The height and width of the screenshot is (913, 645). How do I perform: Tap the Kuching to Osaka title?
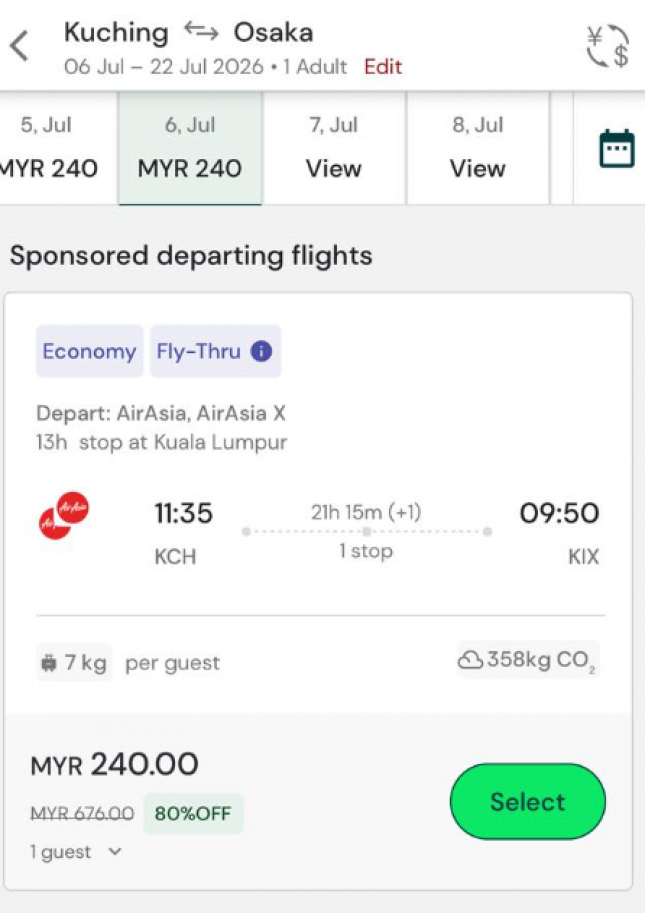[188, 32]
